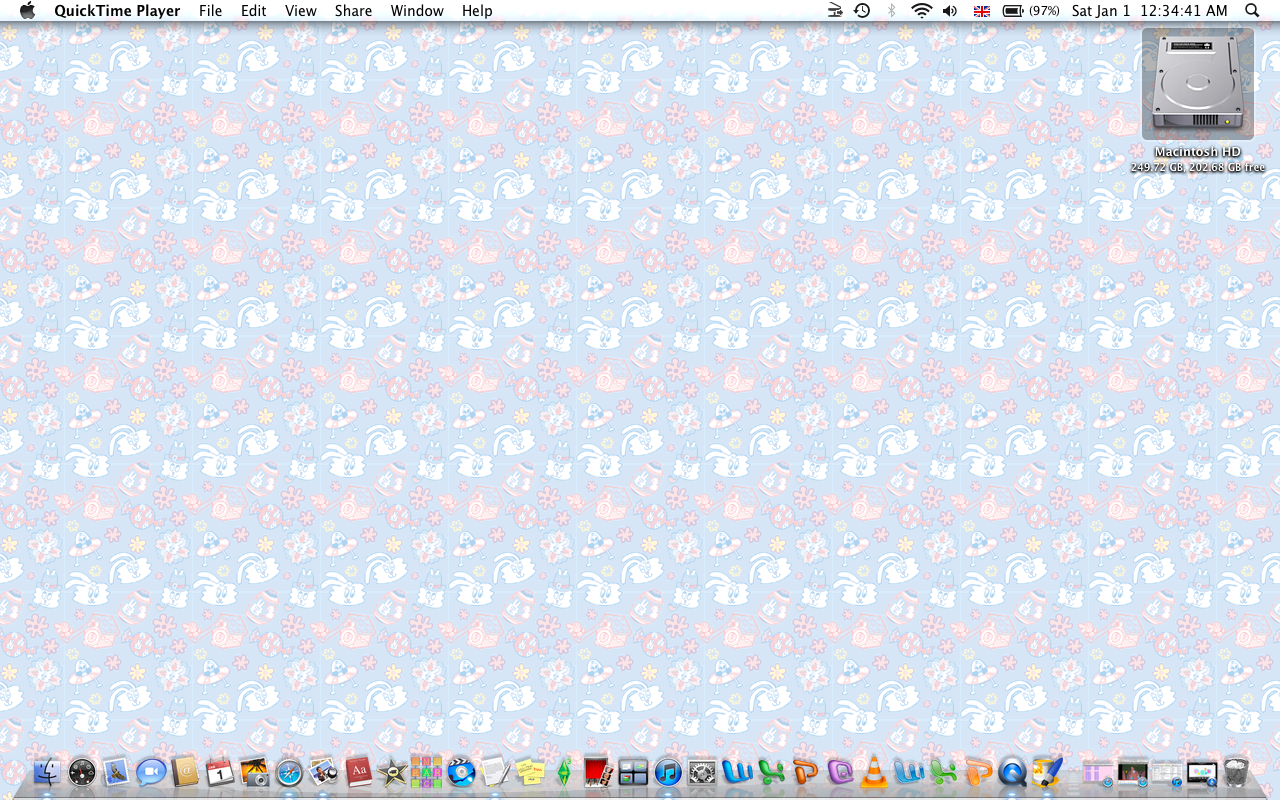The width and height of the screenshot is (1280, 800).
Task: Open TextEdit from the Dock
Action: point(495,772)
